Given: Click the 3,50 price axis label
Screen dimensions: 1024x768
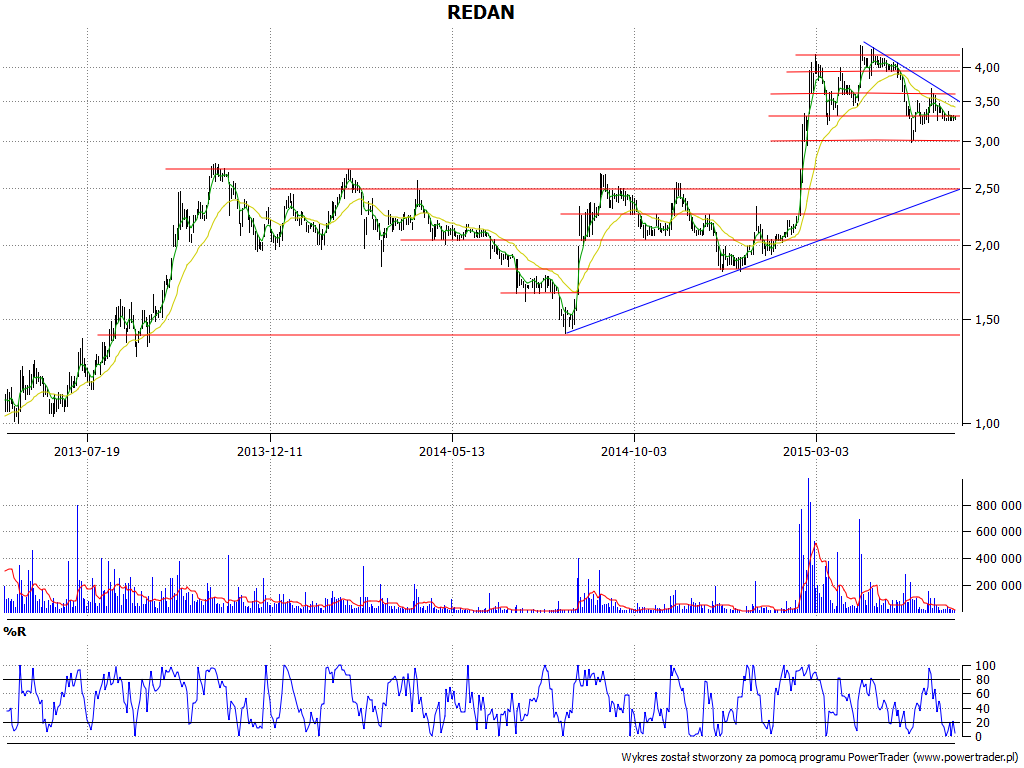Looking at the screenshot, I should (x=986, y=102).
